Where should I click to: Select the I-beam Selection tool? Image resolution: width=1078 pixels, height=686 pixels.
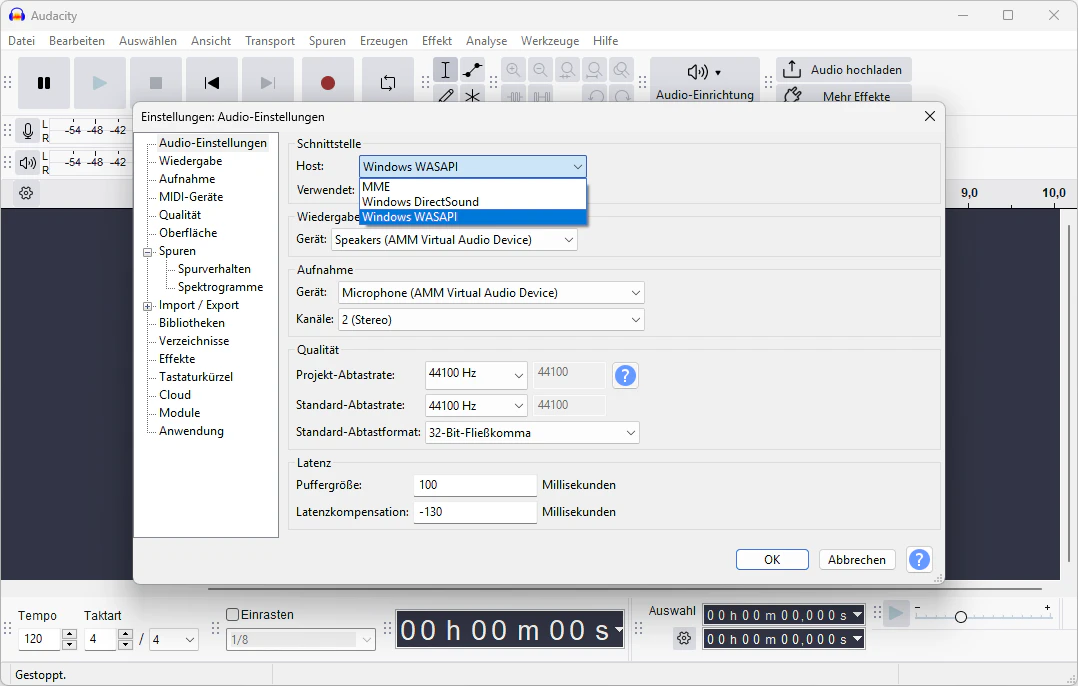[446, 70]
